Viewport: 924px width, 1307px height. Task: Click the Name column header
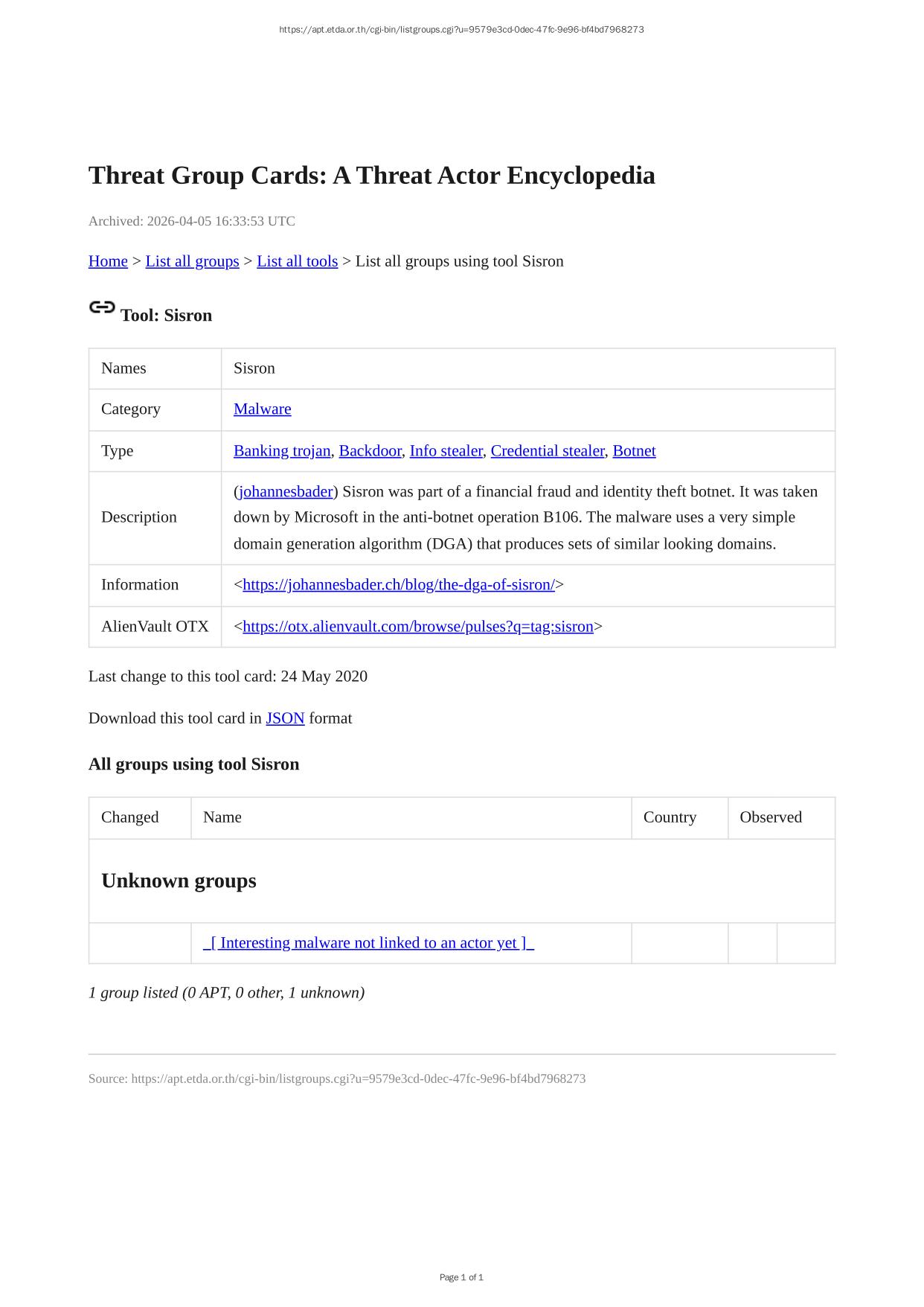pos(222,817)
